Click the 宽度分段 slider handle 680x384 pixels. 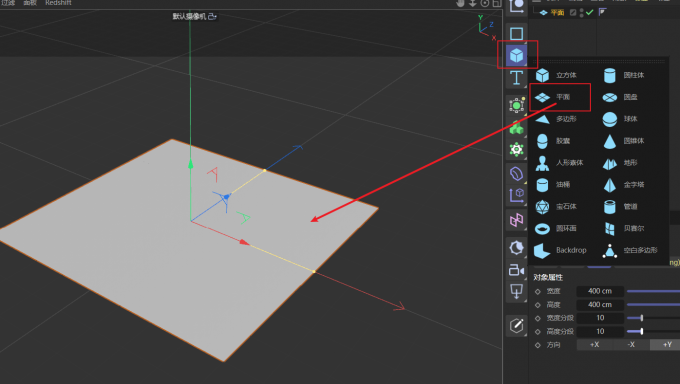tap(641, 318)
